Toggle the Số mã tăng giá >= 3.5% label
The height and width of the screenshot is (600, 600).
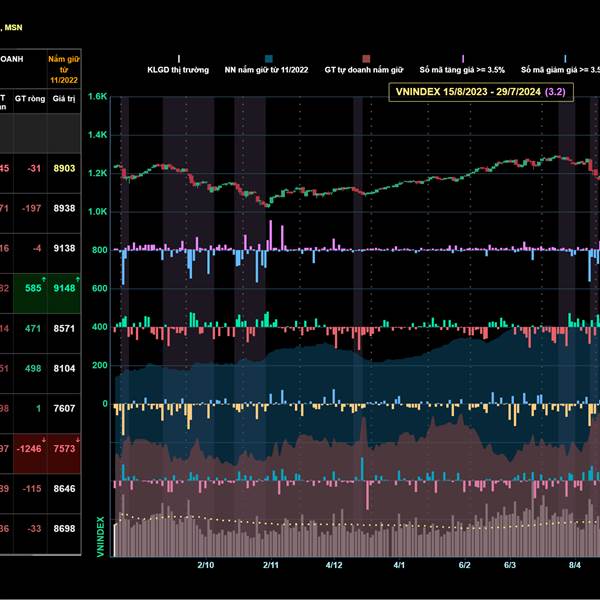pyautogui.click(x=462, y=71)
